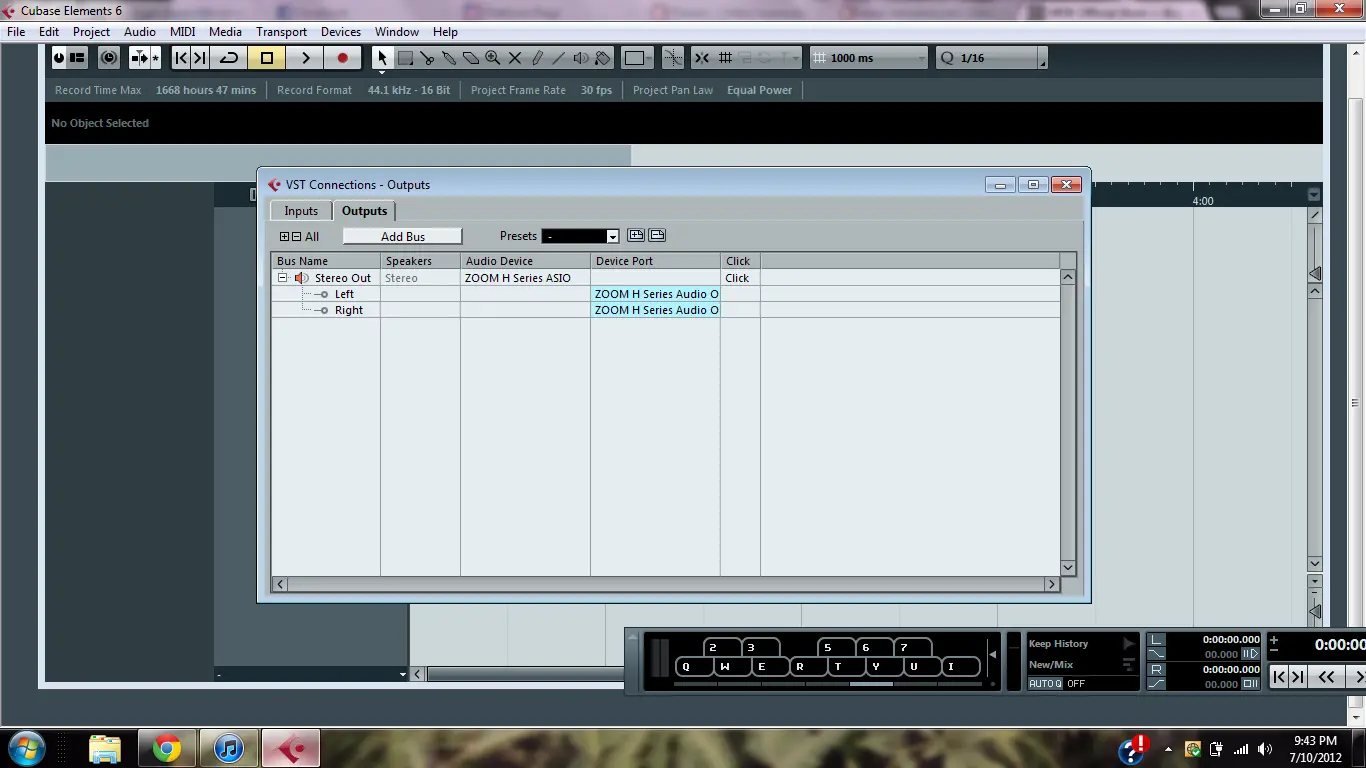This screenshot has width=1366, height=768.
Task: Remove the selected VST Connections preset
Action: tap(657, 236)
